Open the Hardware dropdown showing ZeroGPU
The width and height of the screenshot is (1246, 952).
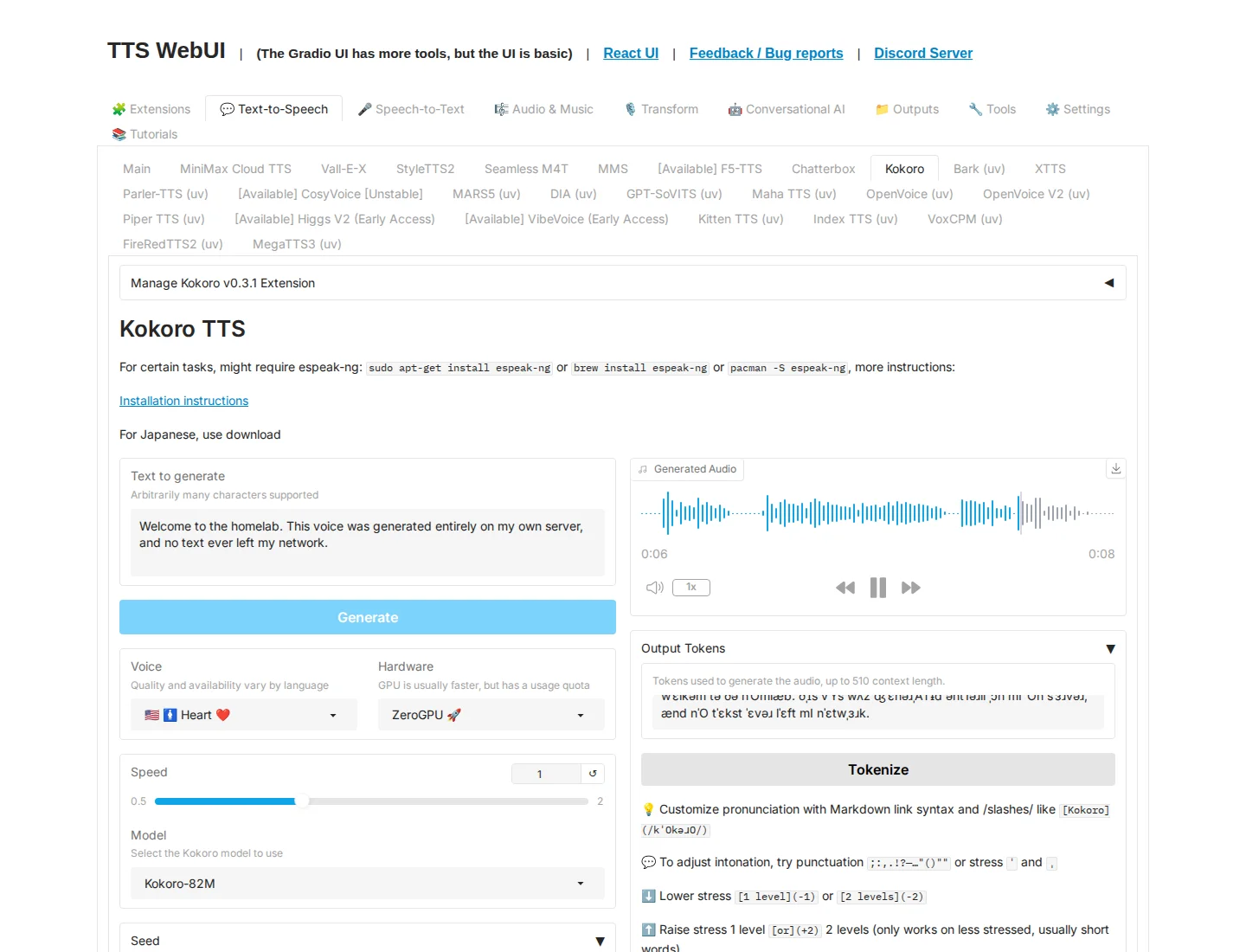tap(491, 715)
